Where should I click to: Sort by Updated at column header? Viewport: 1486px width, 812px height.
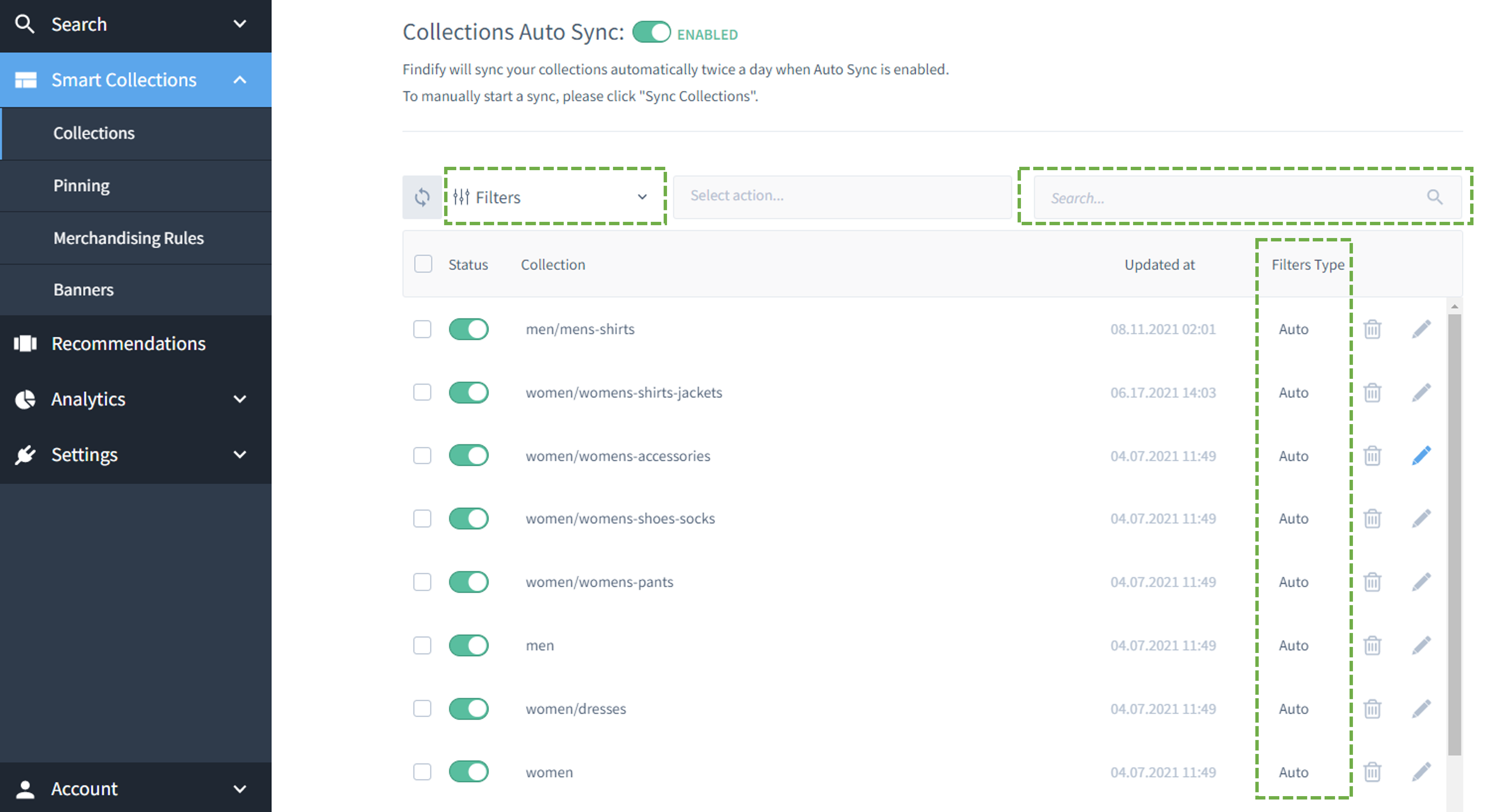(x=1159, y=265)
